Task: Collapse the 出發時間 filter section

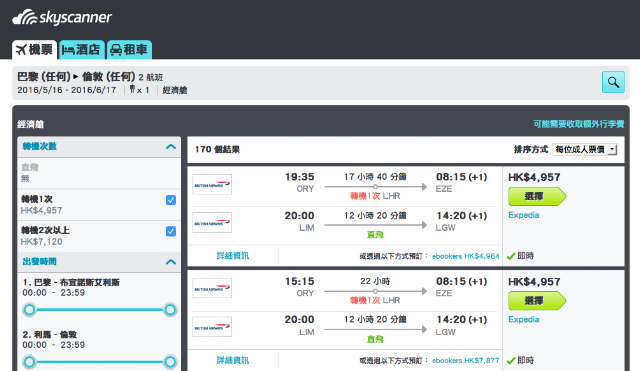Action: click(171, 262)
